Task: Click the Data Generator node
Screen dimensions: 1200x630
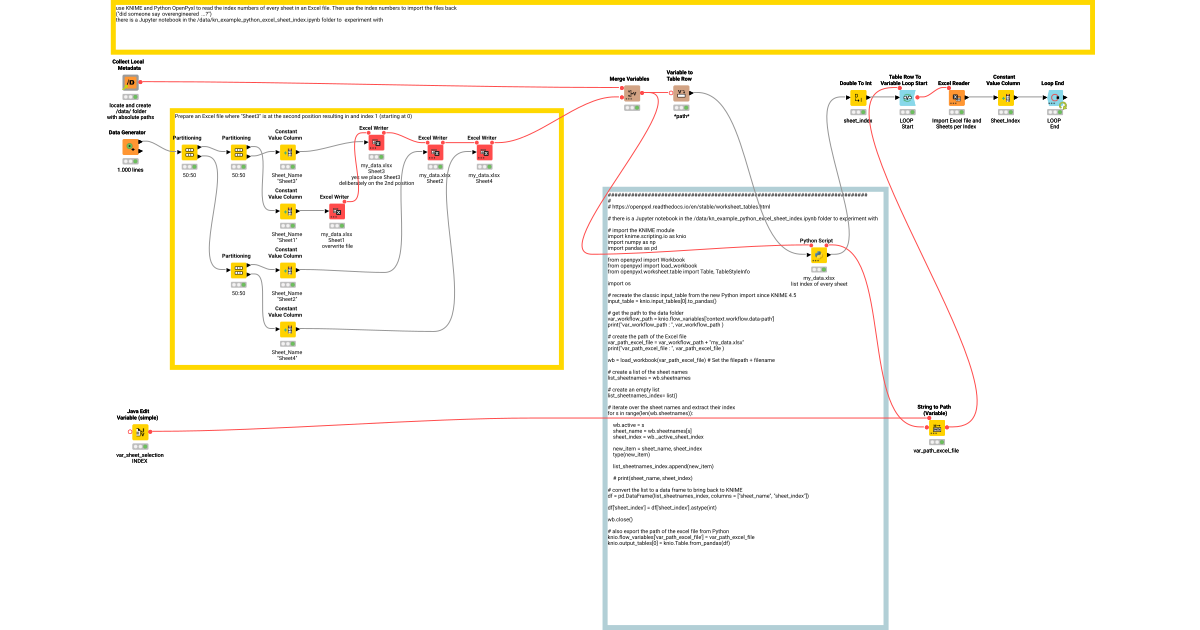Action: pos(130,148)
